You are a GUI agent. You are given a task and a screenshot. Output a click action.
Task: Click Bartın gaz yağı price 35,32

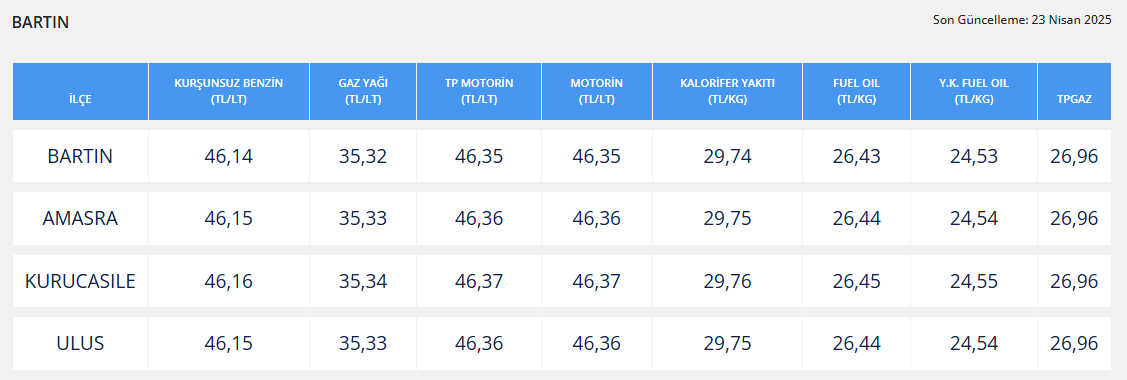click(x=363, y=156)
